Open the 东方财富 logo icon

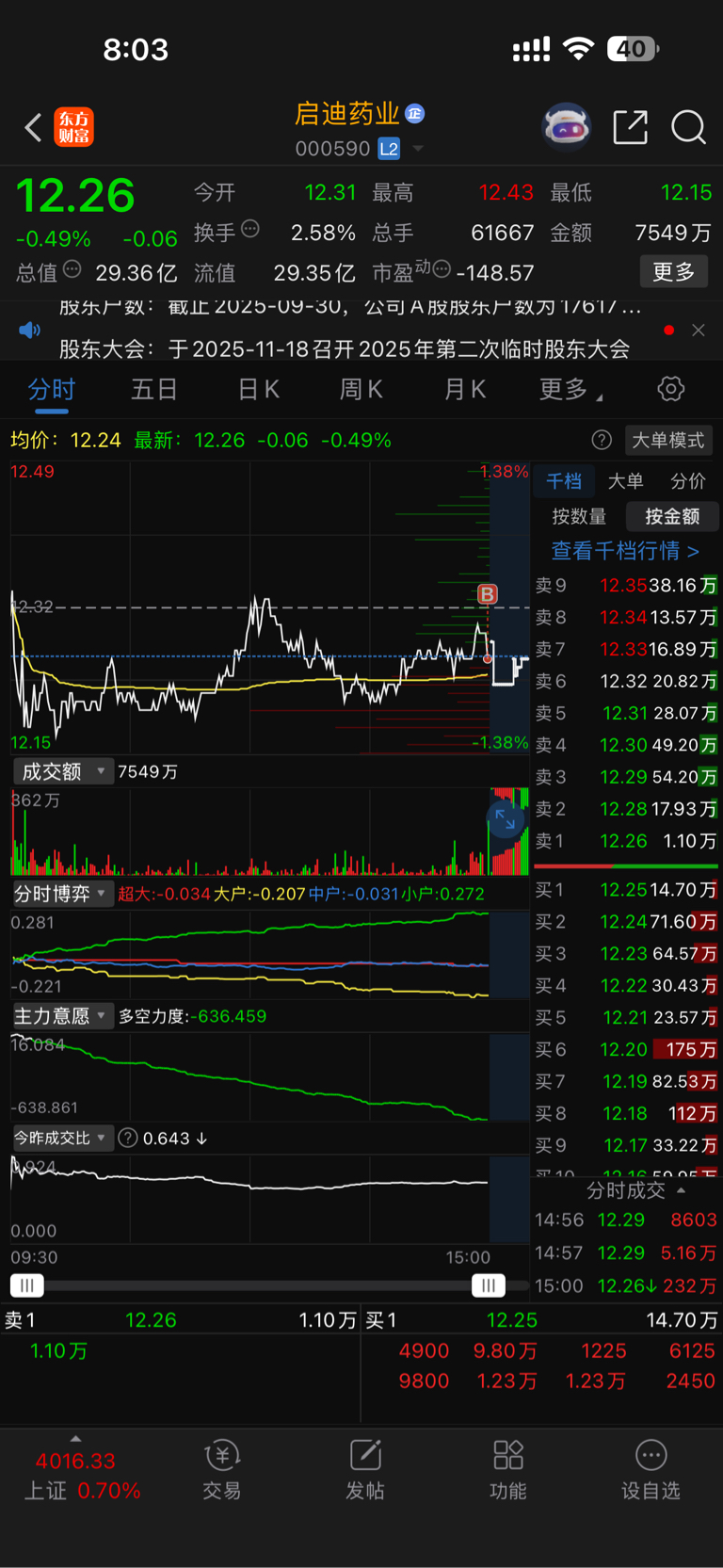pyautogui.click(x=74, y=127)
